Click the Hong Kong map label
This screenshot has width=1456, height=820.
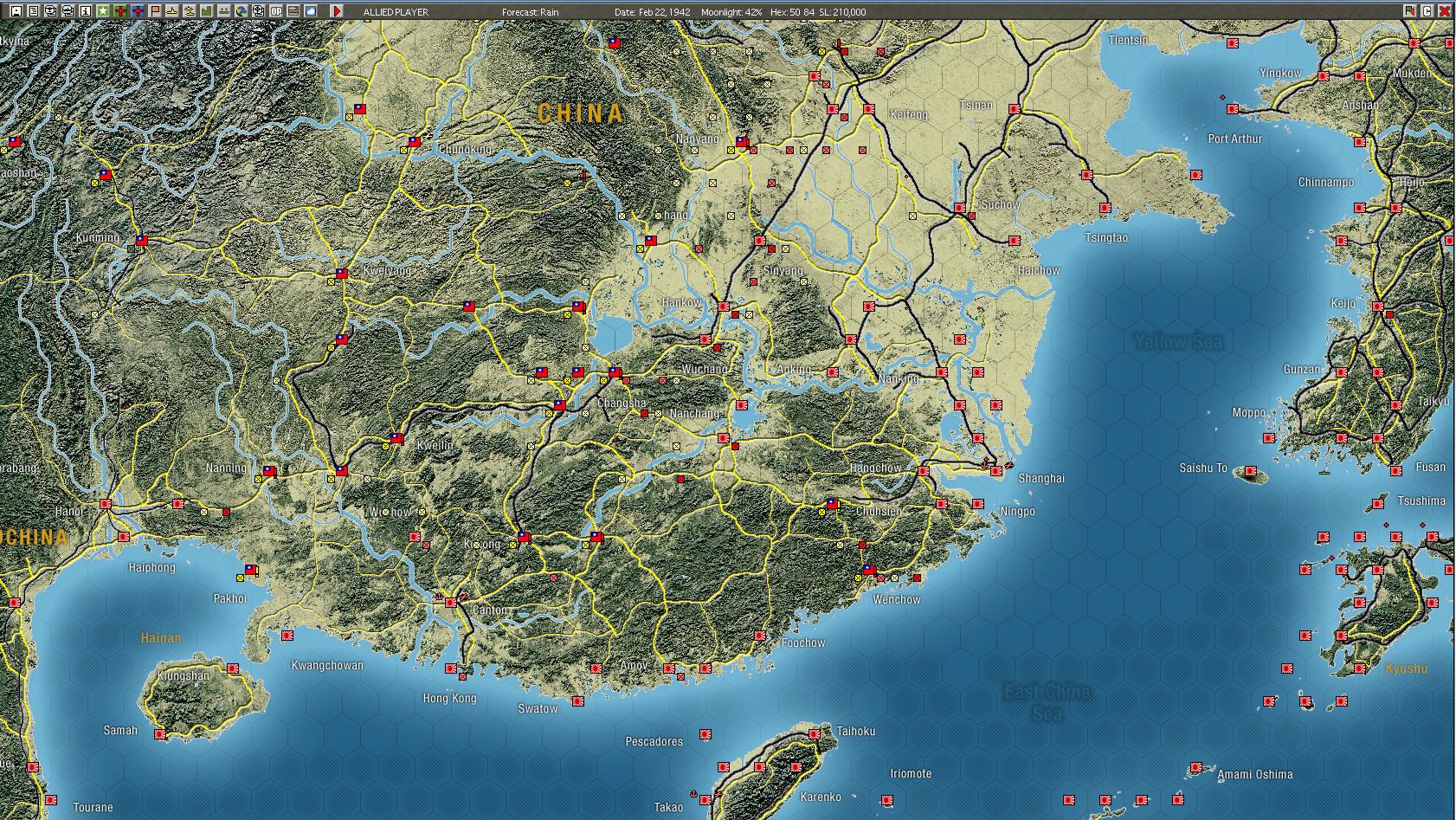coord(449,698)
